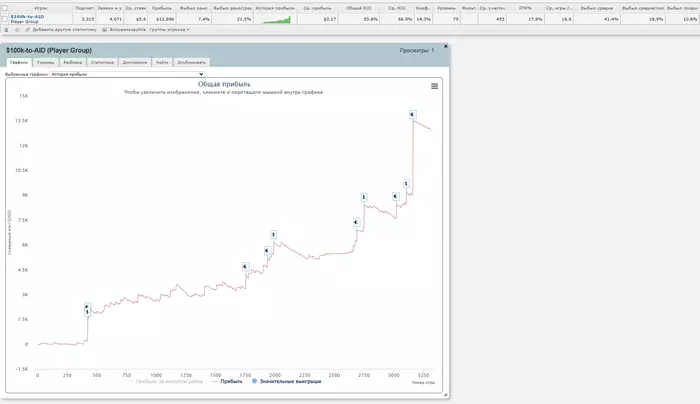This screenshot has width=700, height=404.
Task: Click the Общая прибыль chart title
Action: pos(224,84)
